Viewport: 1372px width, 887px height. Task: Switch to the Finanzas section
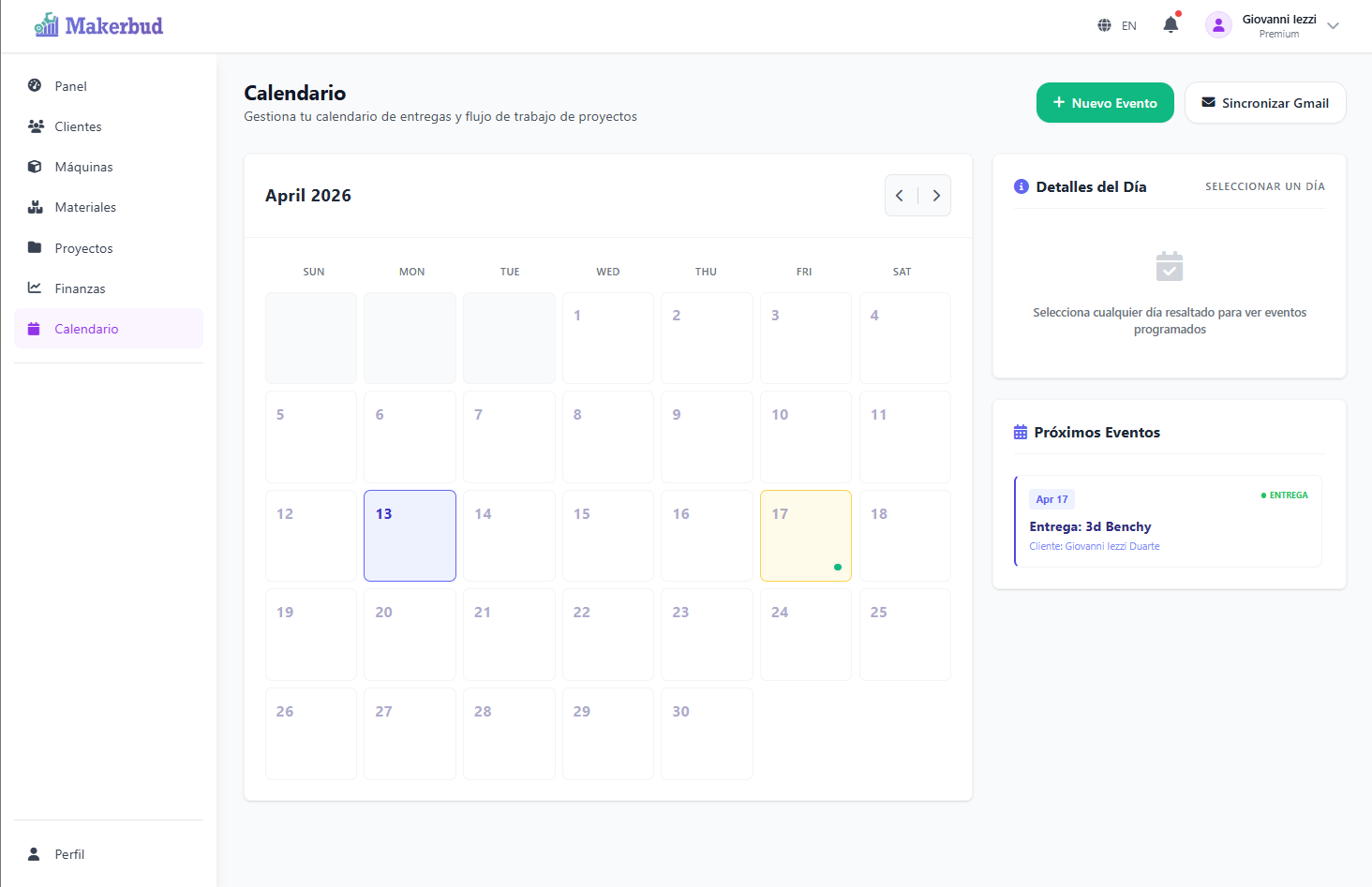point(82,288)
